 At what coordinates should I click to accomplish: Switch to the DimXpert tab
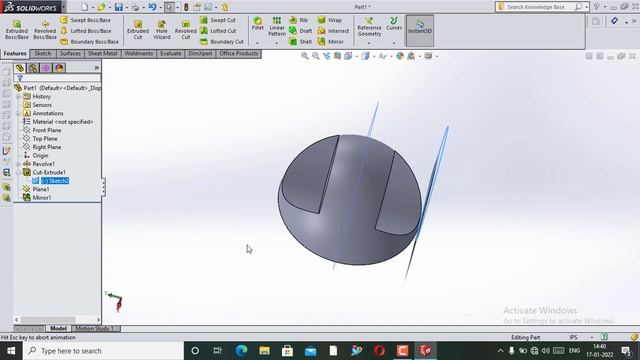coord(200,53)
